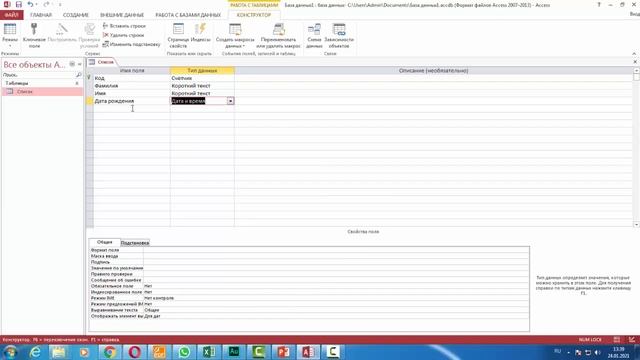Open Создать макросы данных menu
The image size is (640, 360).
pos(235,36)
